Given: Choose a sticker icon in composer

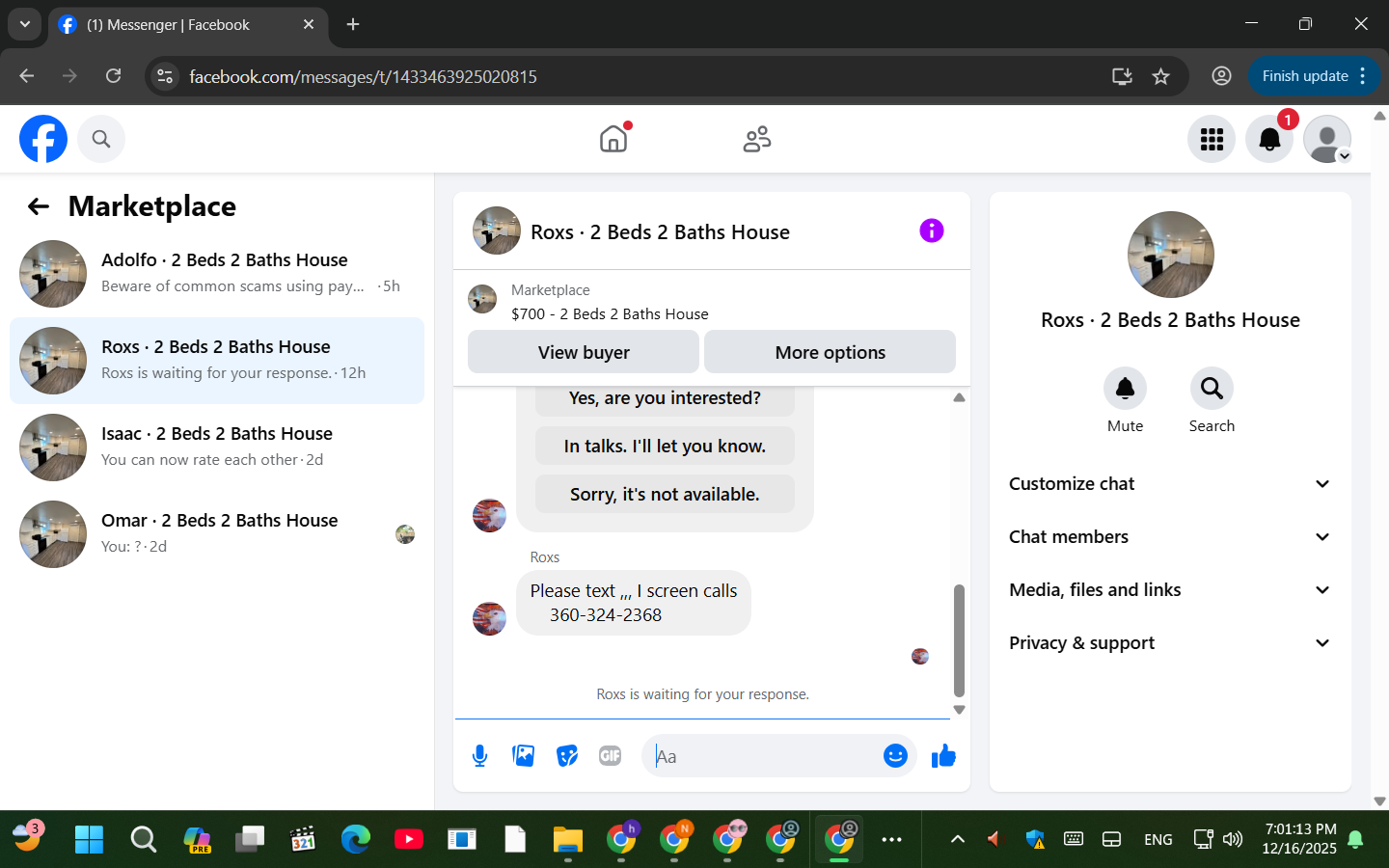Looking at the screenshot, I should click(567, 756).
